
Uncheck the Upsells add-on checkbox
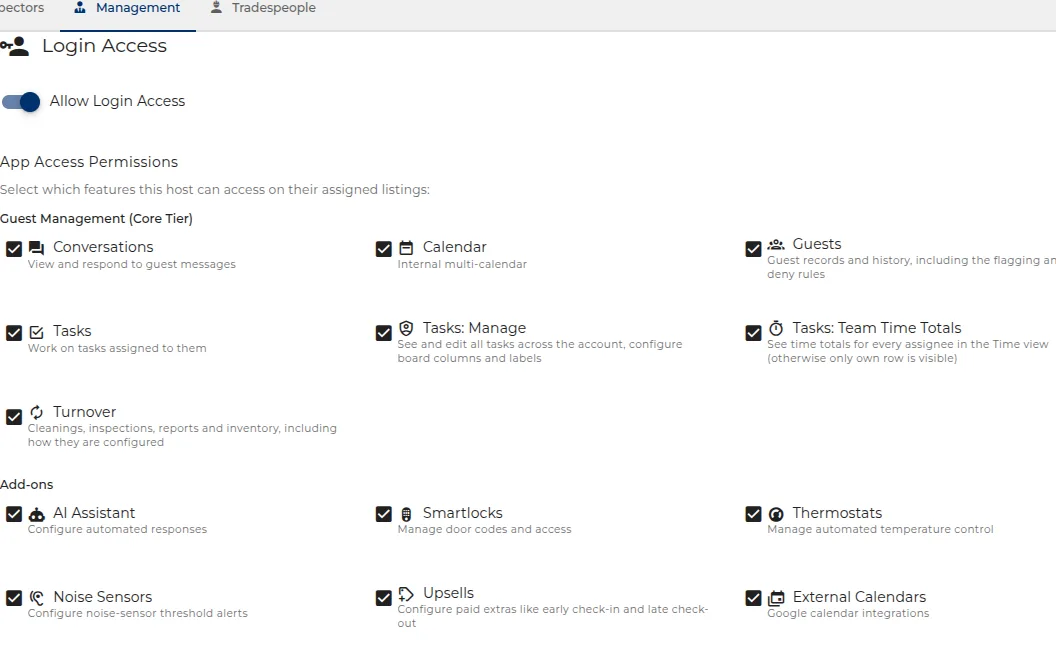383,598
